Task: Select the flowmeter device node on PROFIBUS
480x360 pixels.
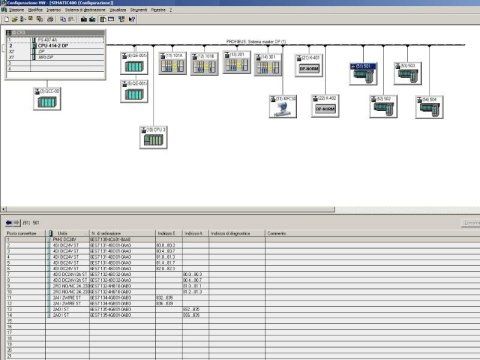Action: tap(283, 107)
